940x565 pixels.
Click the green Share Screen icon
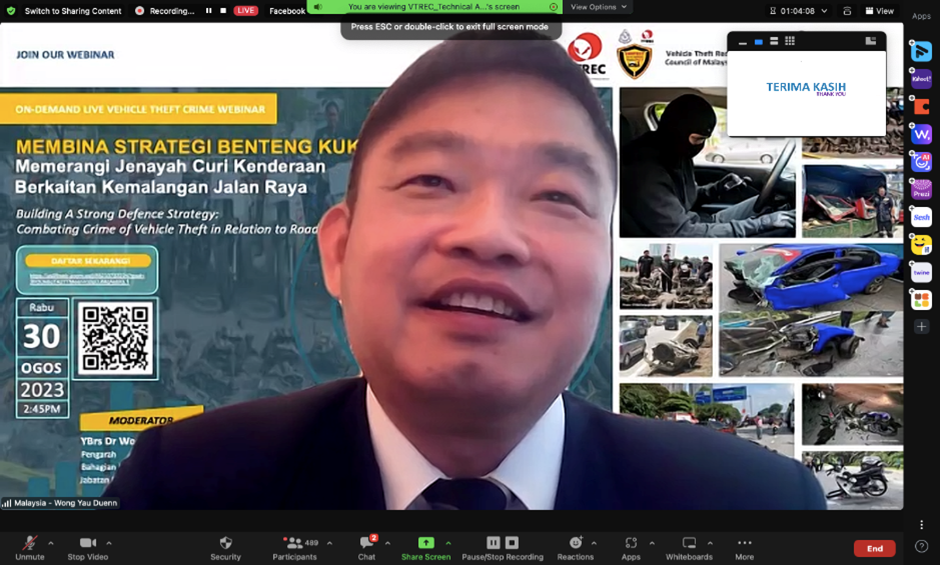pyautogui.click(x=426, y=542)
